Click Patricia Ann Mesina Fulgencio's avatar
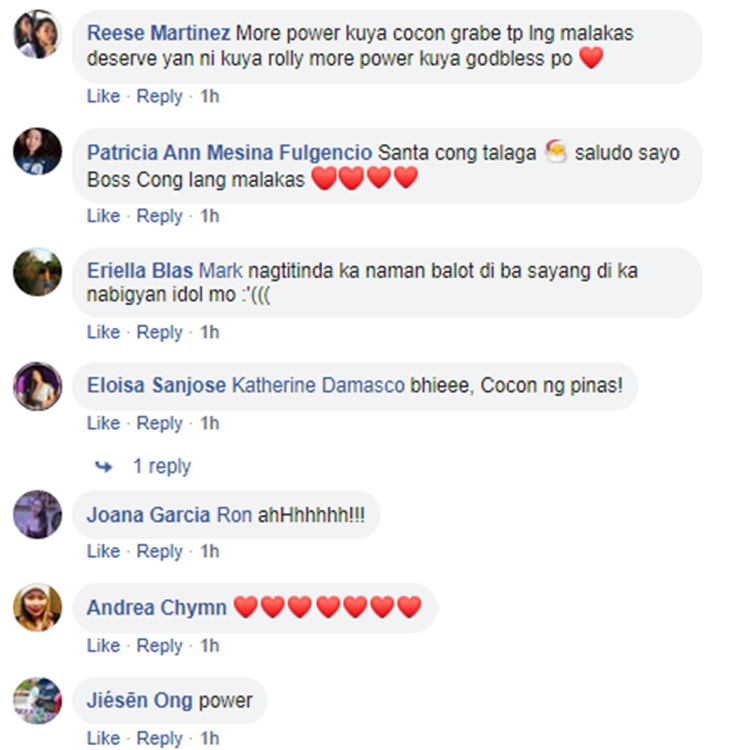The width and height of the screenshot is (750, 750). [37, 152]
